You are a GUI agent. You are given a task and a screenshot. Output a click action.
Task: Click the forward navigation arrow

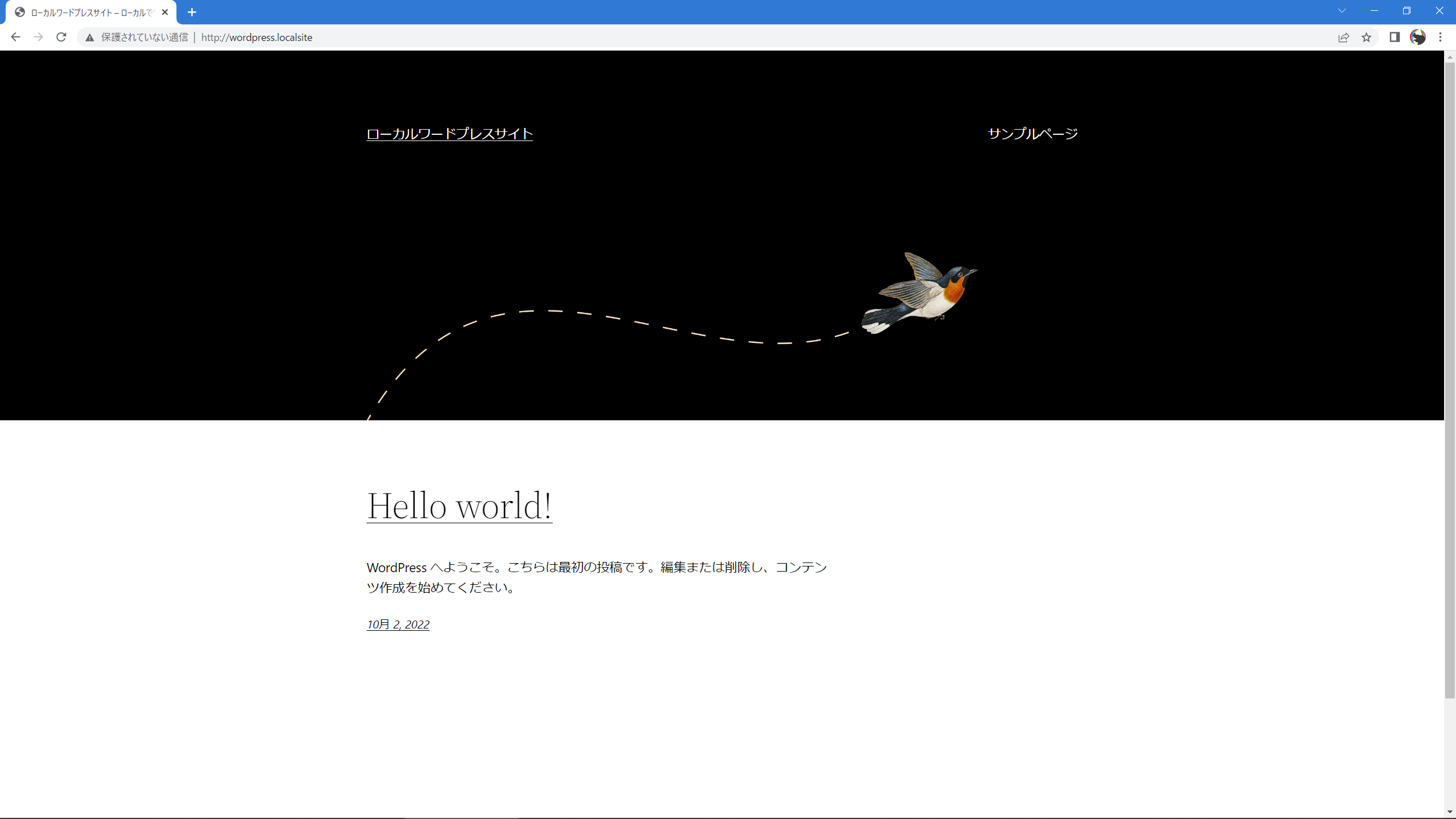38,37
